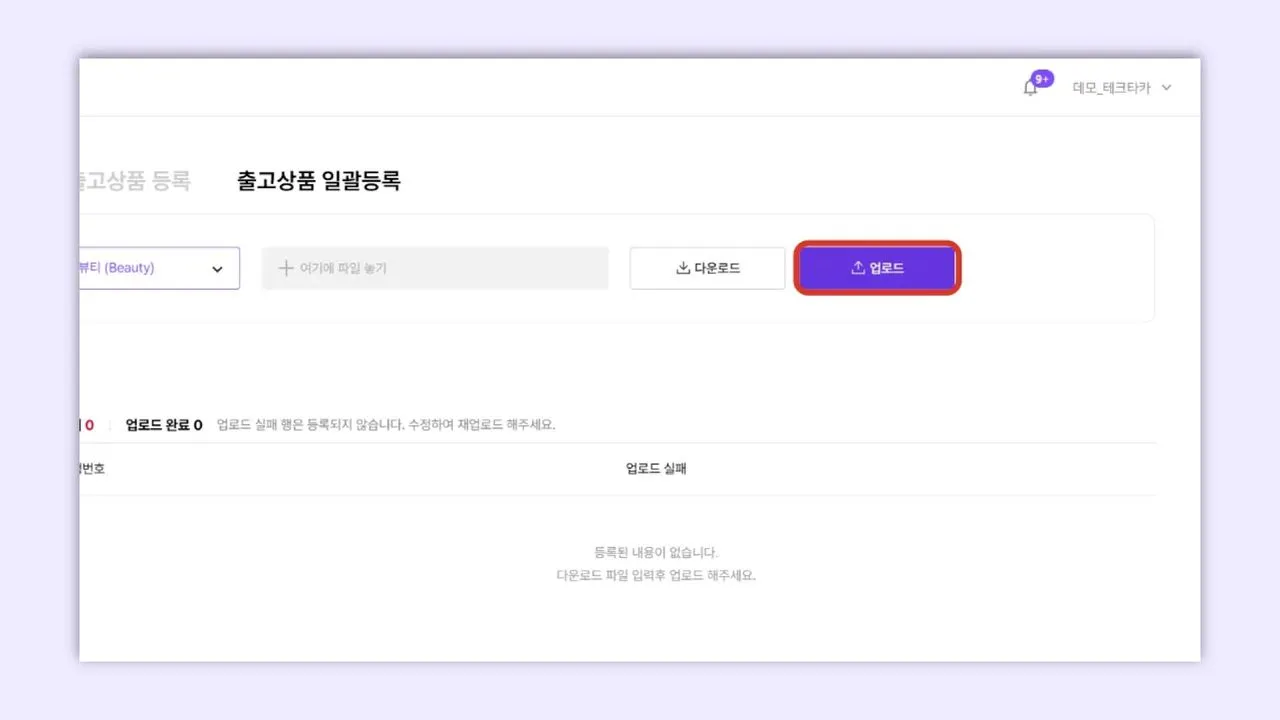Expand the 데모_테크타카 account menu
The height and width of the screenshot is (720, 1280).
pos(1121,88)
